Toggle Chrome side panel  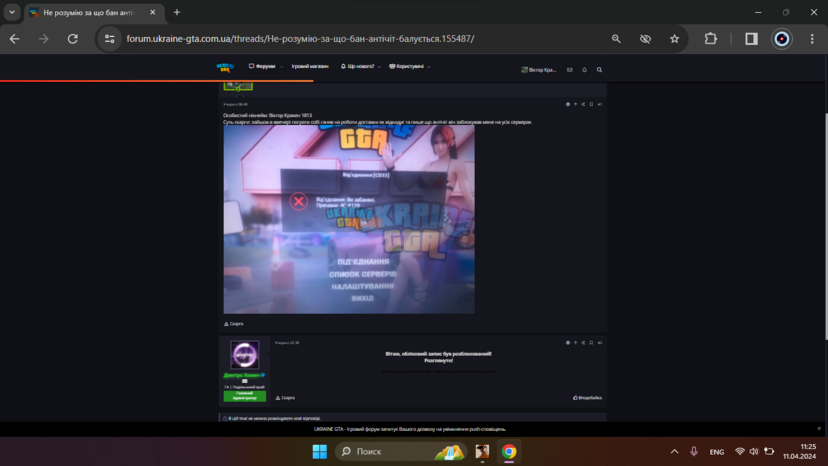pyautogui.click(x=751, y=39)
